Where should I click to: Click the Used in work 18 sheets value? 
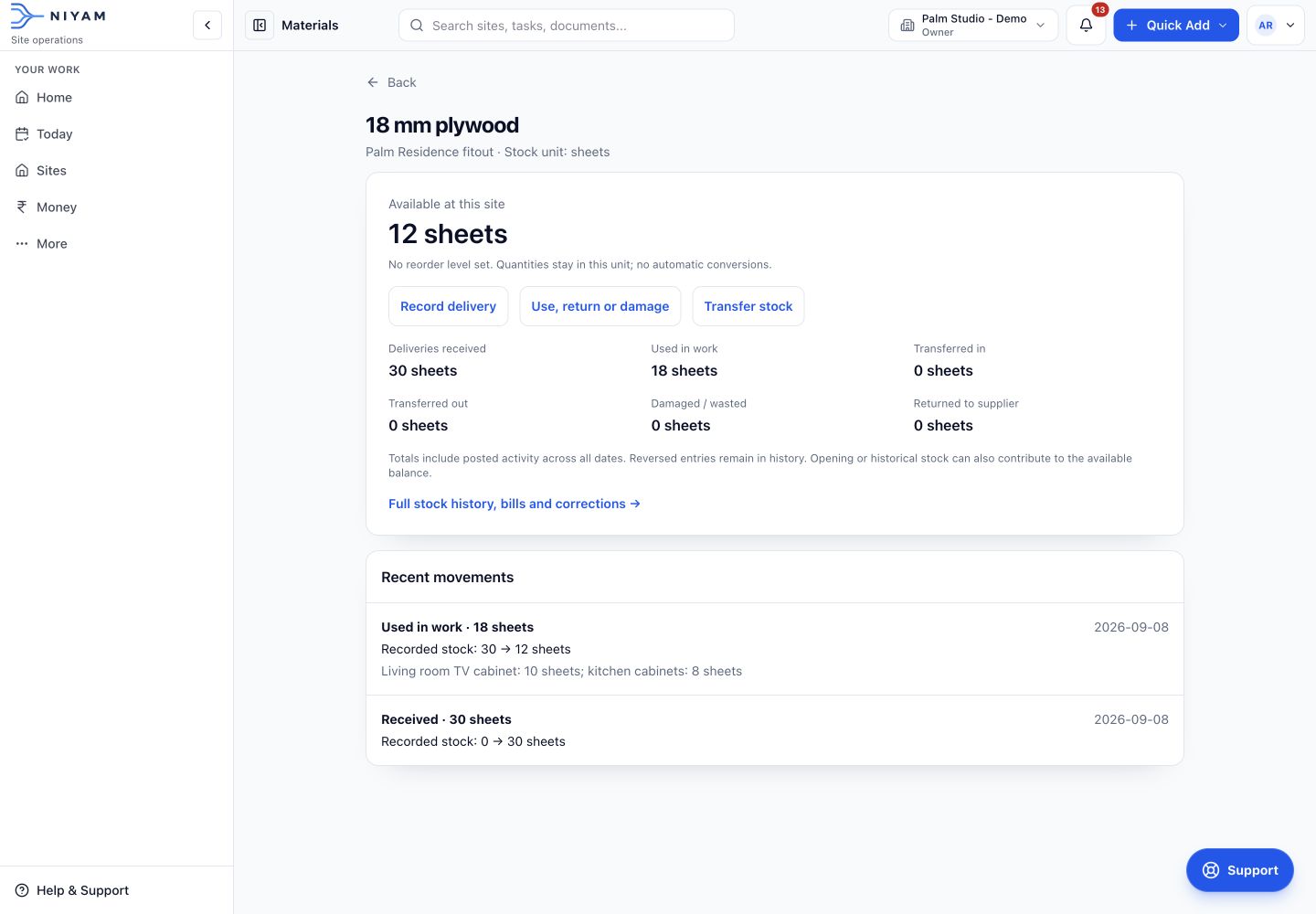685,370
